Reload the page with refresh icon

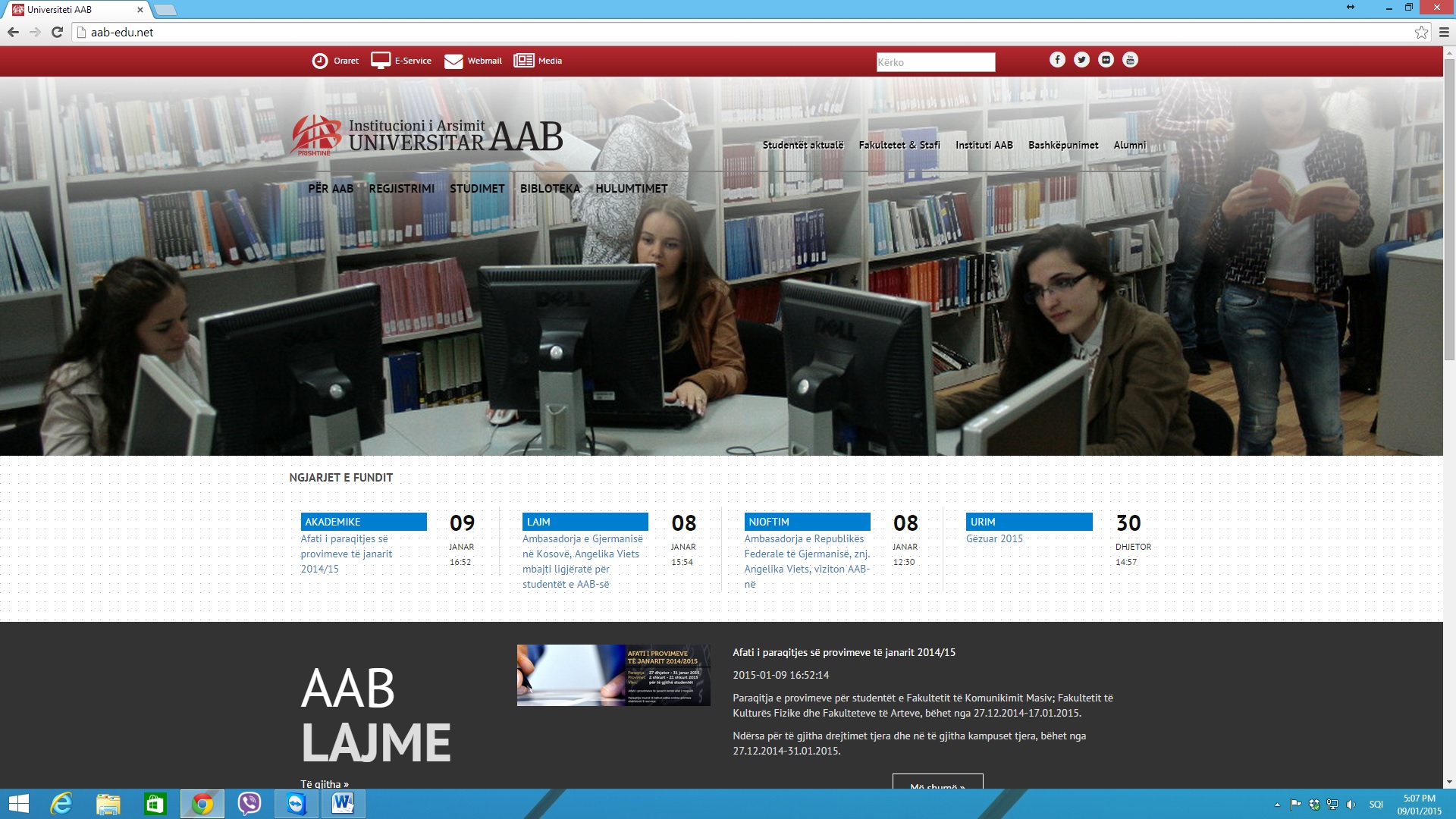(57, 32)
